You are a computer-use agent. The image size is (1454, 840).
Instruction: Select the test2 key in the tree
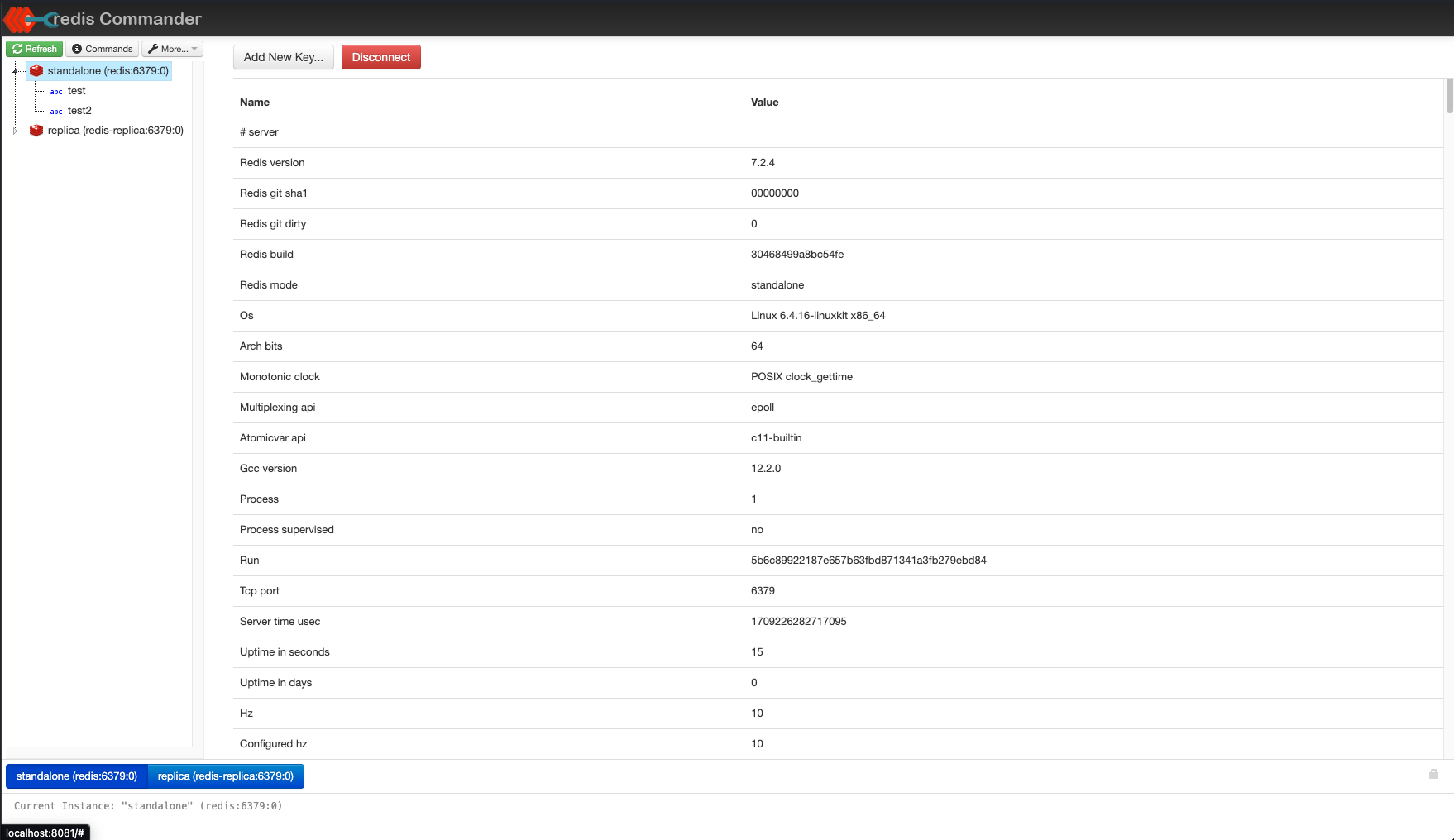point(79,111)
